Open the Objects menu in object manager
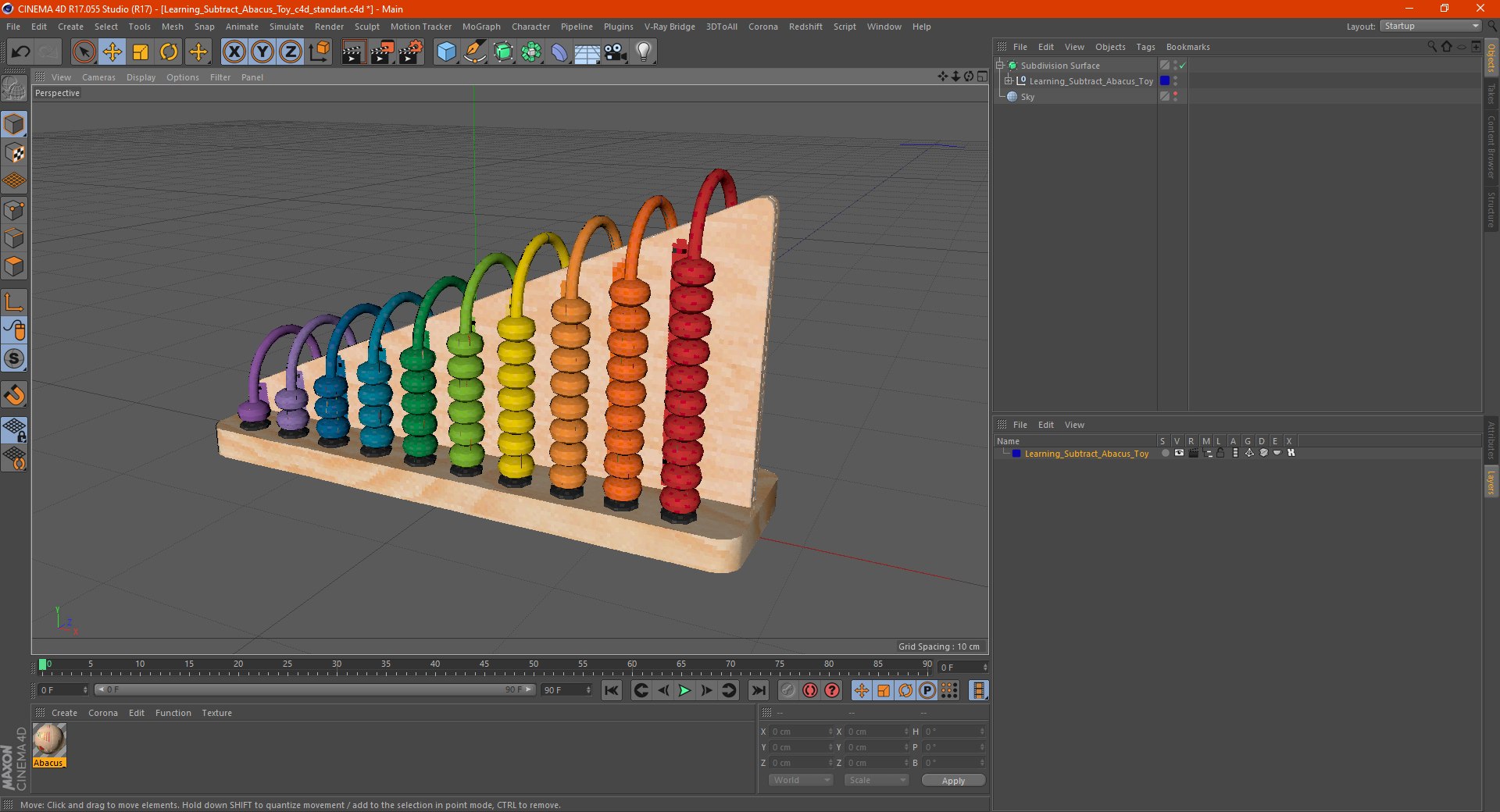Viewport: 1500px width, 812px height. click(x=1110, y=47)
